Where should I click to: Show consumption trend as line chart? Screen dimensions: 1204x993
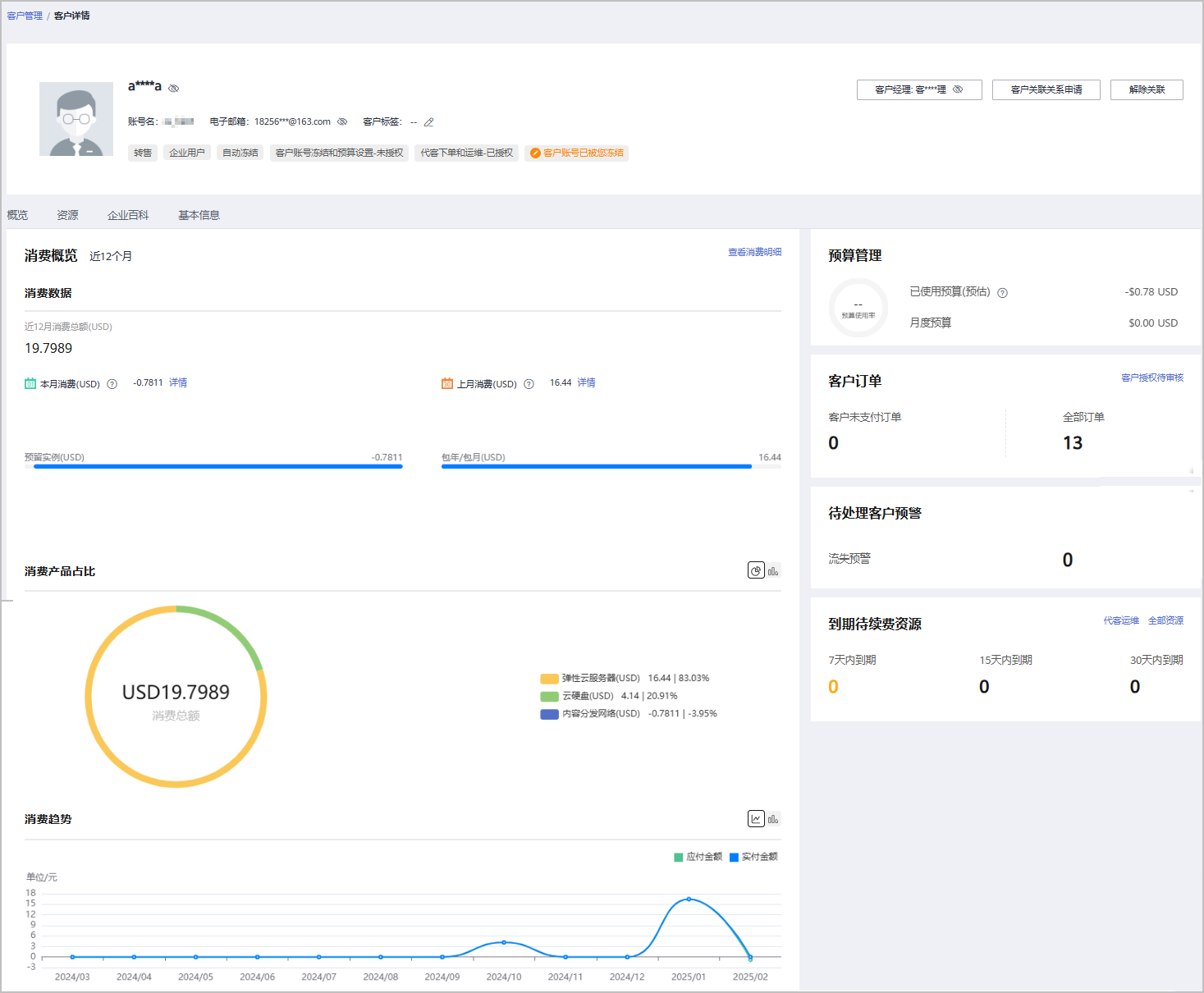coord(756,819)
